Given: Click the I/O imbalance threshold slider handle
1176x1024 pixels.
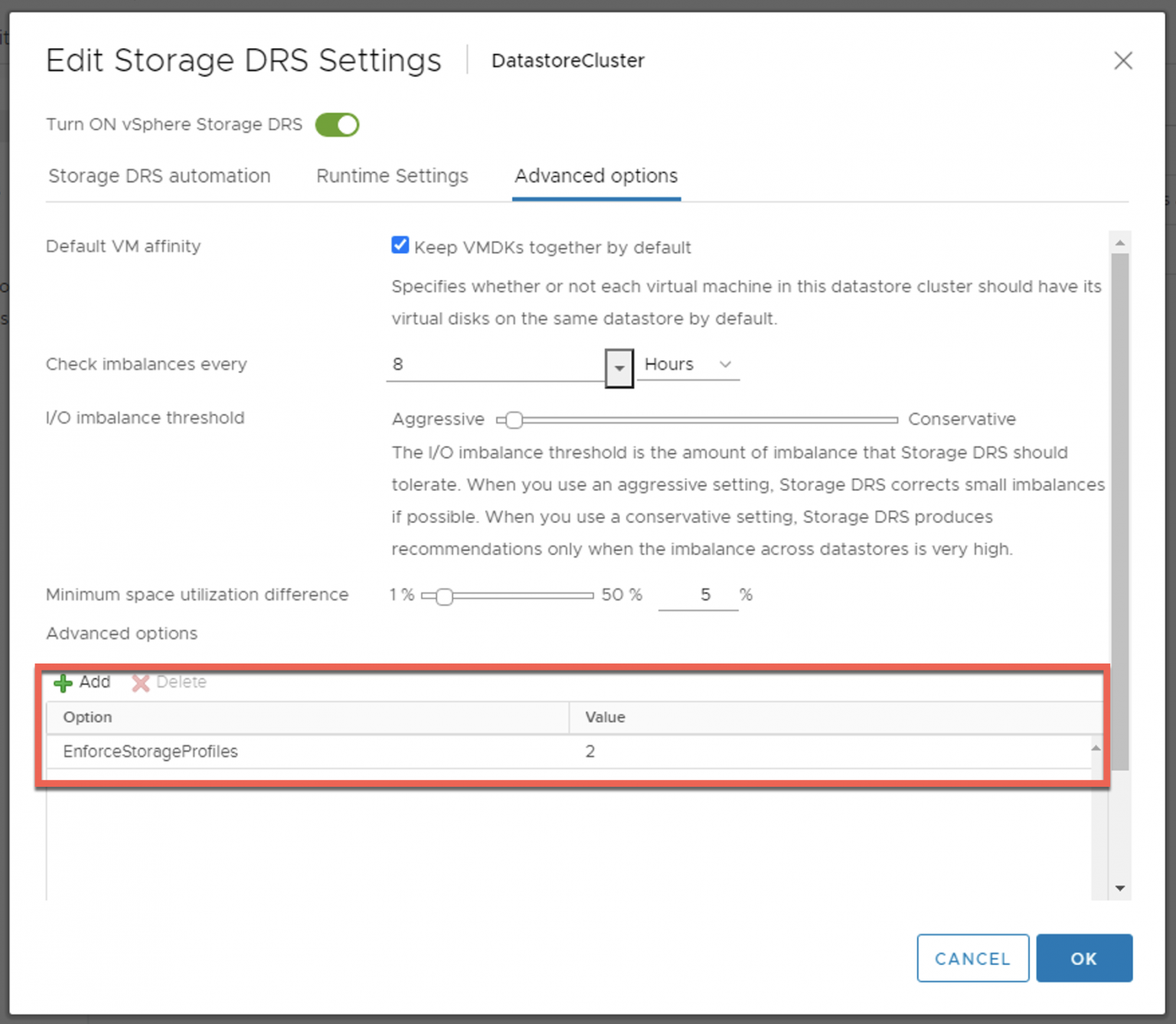Looking at the screenshot, I should point(514,419).
